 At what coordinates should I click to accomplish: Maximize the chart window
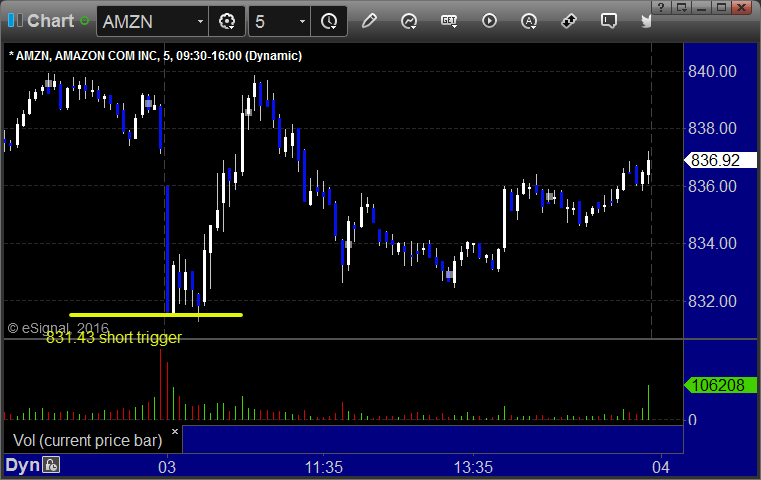click(722, 7)
